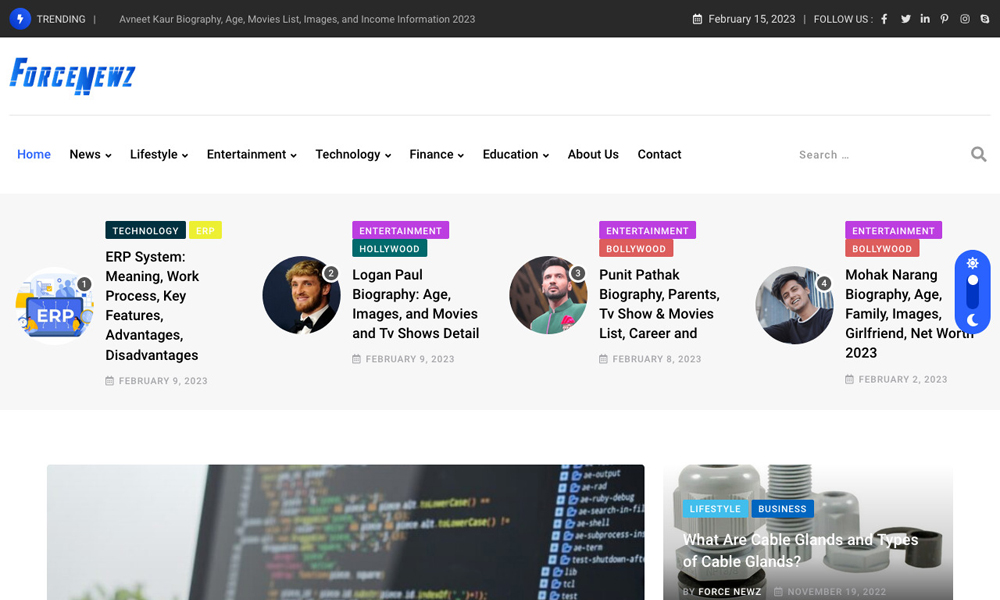Open the Contact menu item
The width and height of the screenshot is (1000, 600).
(x=659, y=154)
